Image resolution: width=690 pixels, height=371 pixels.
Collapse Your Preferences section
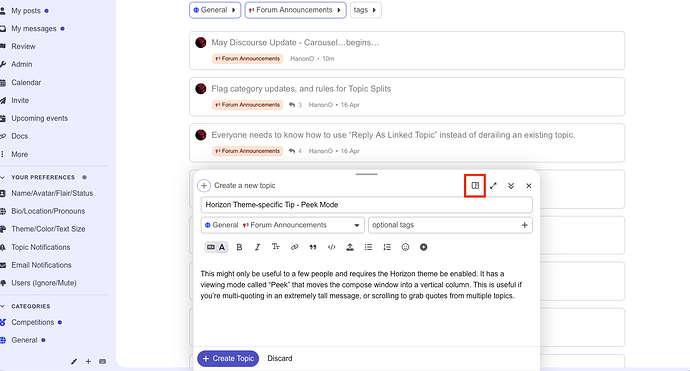[x=43, y=177]
